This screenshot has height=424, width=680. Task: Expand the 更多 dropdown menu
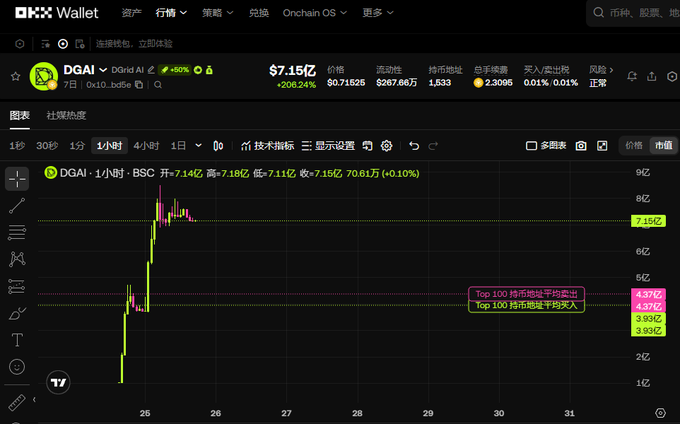(x=378, y=13)
